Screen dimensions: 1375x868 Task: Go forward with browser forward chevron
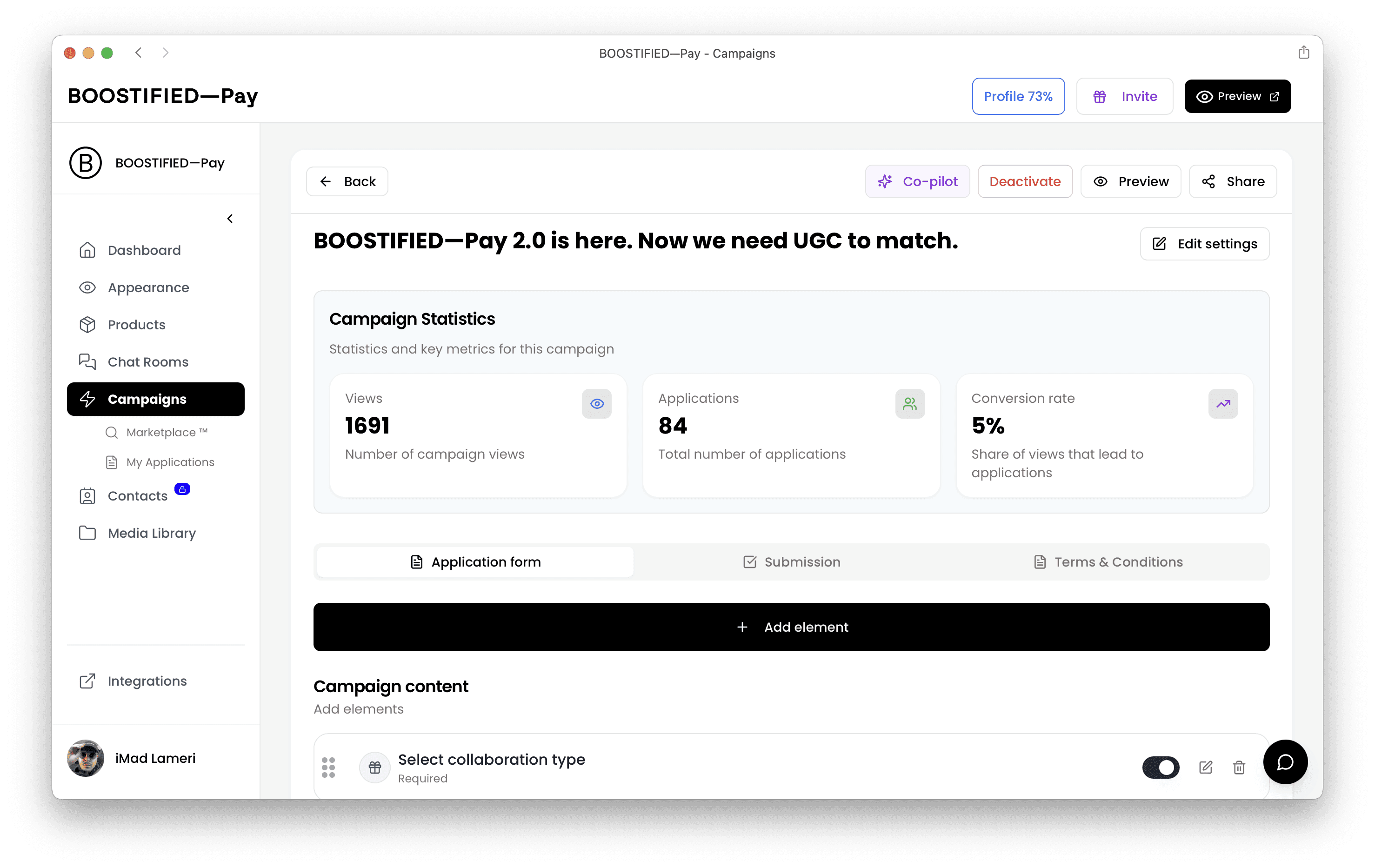pyautogui.click(x=166, y=53)
